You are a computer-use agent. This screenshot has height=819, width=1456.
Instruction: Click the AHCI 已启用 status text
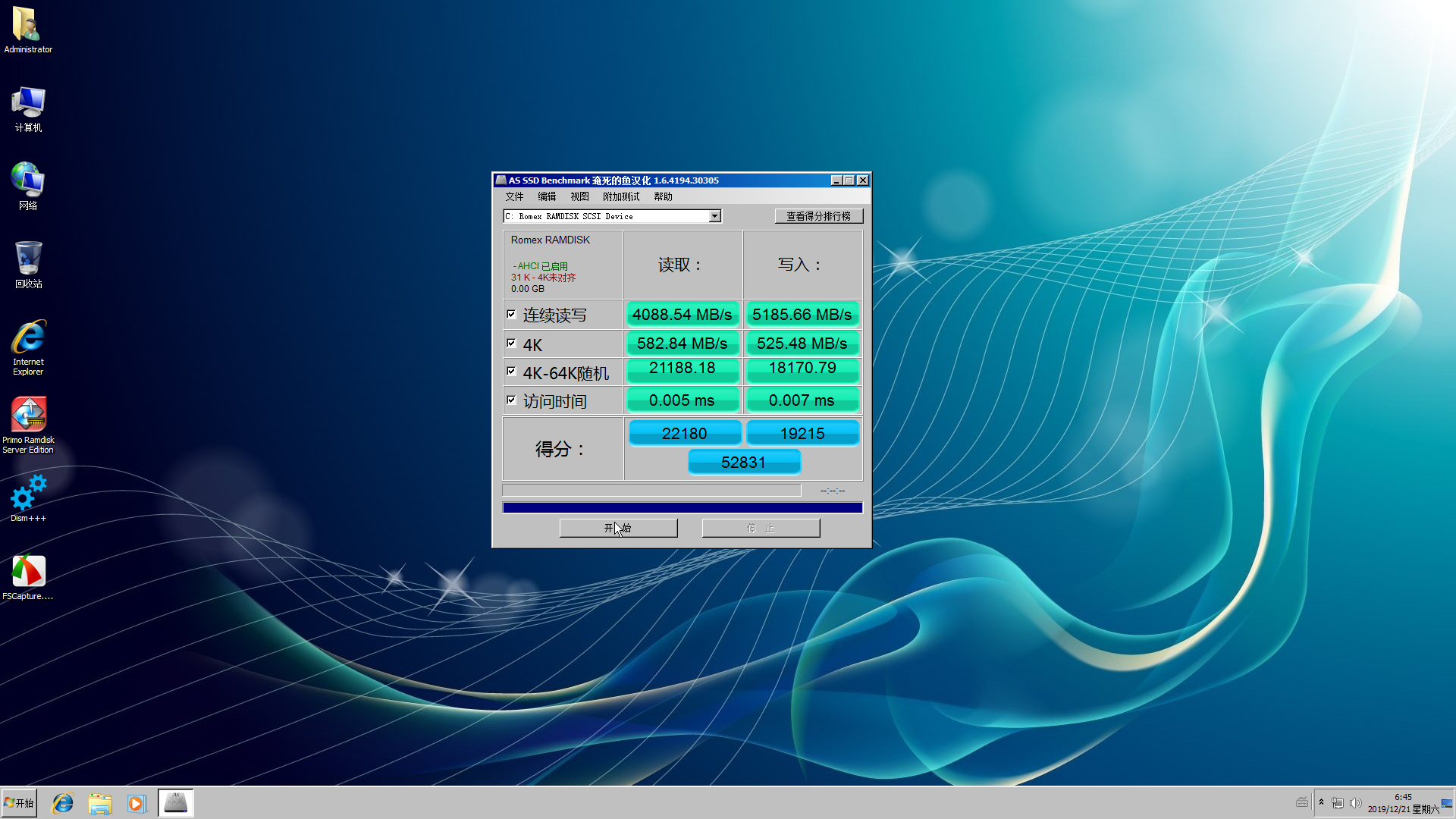pyautogui.click(x=540, y=266)
